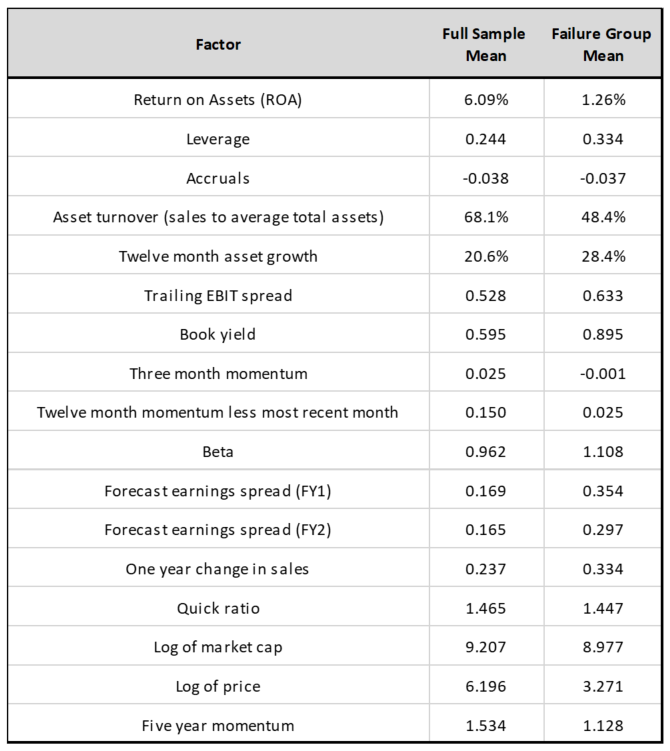Click the Quick ratio value 1.465
670x751 pixels.
[x=485, y=608]
